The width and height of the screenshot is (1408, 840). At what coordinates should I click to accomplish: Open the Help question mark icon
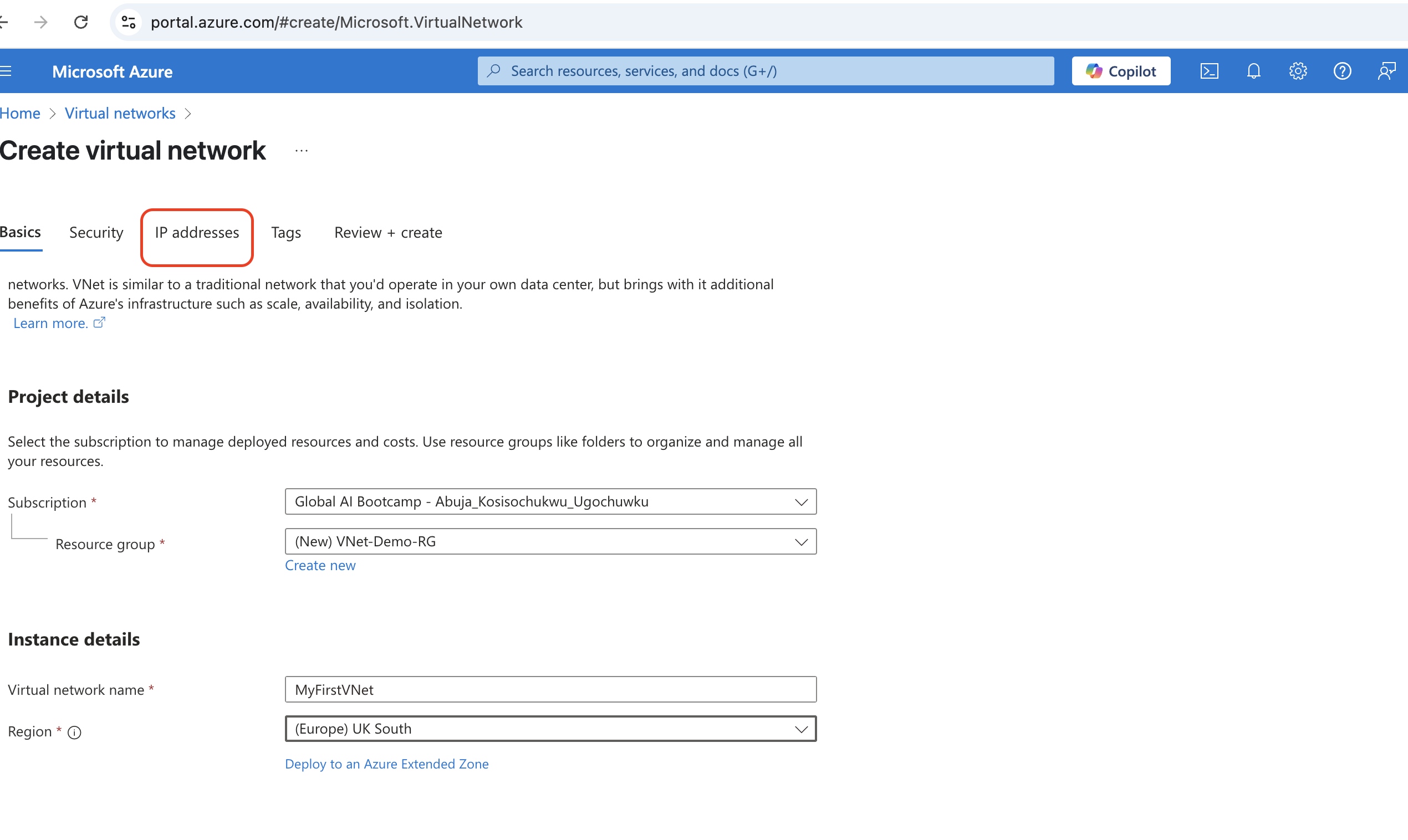[x=1342, y=71]
